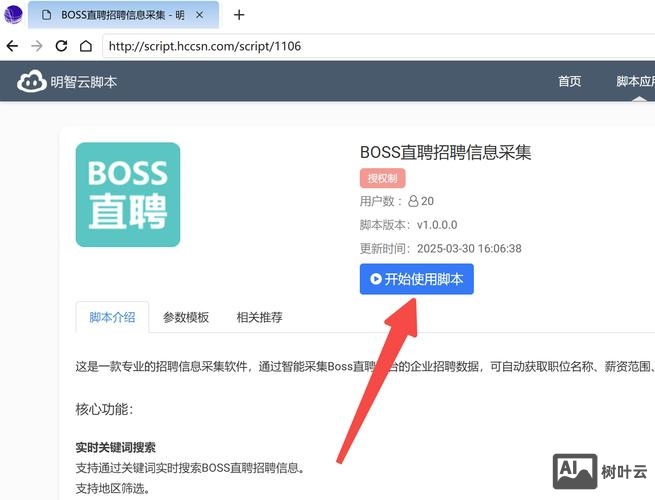The width and height of the screenshot is (655, 500).
Task: Open the 脚本应用 navigation item
Action: [635, 81]
